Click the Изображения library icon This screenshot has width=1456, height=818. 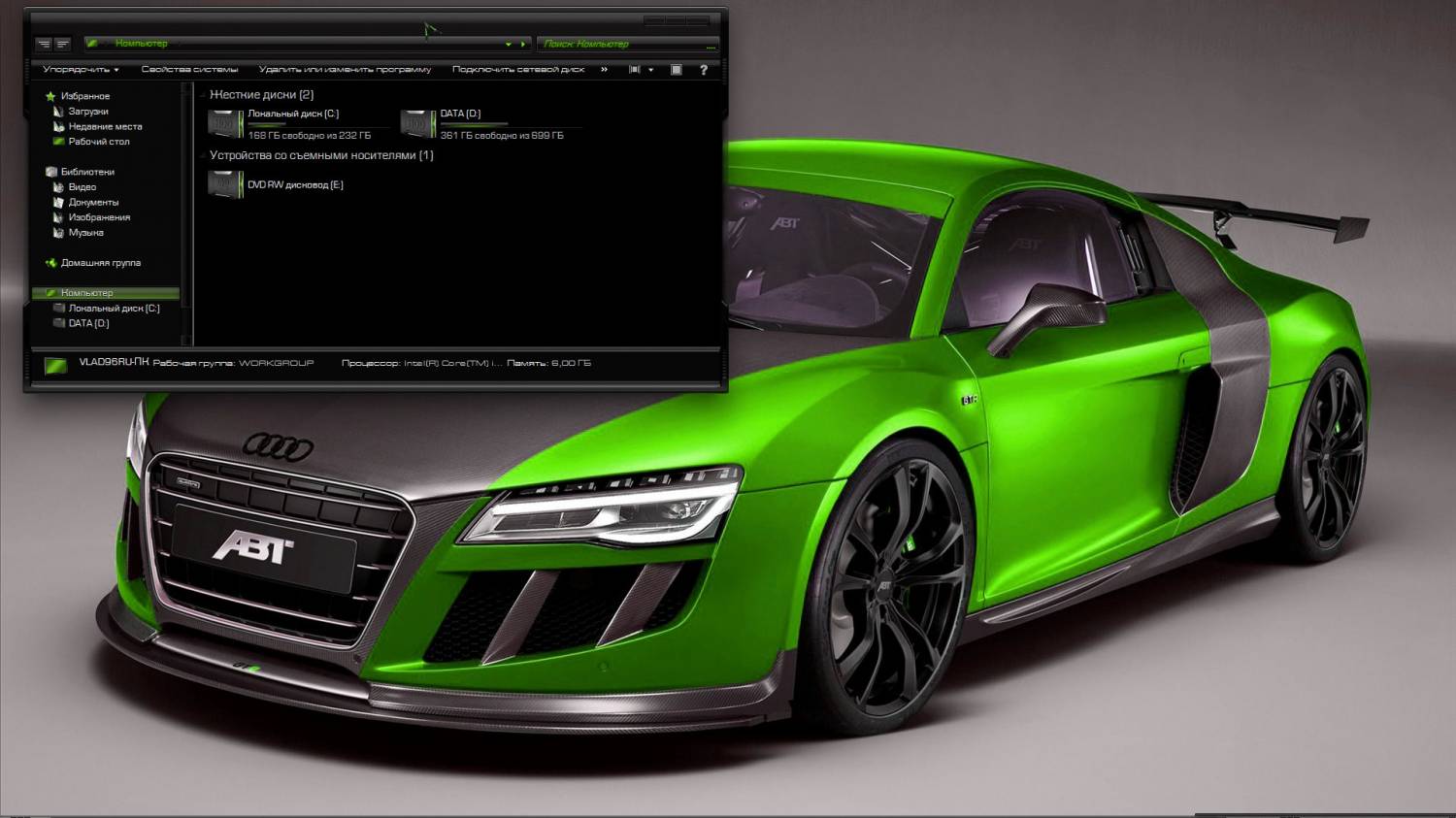click(58, 217)
